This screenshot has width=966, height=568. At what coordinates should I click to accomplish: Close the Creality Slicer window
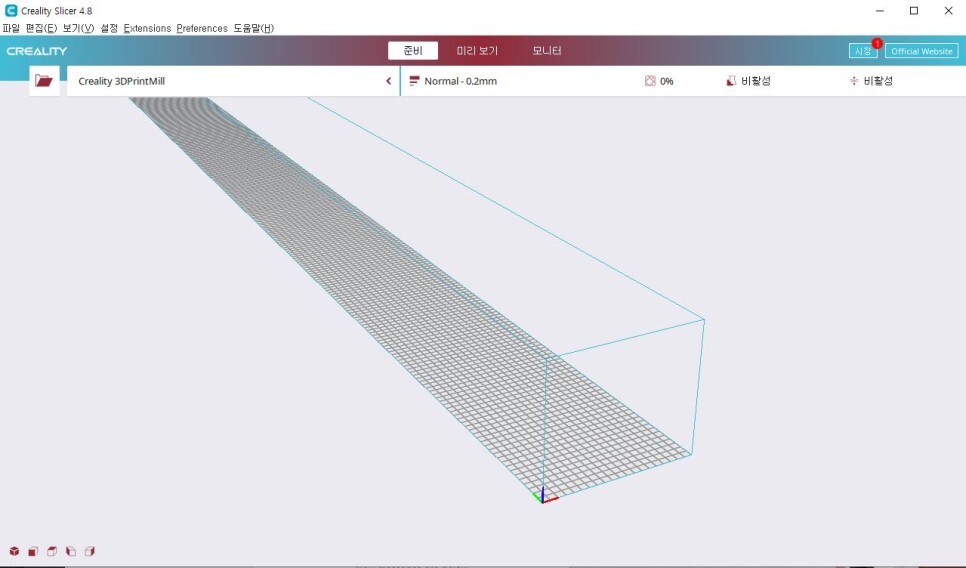(949, 10)
